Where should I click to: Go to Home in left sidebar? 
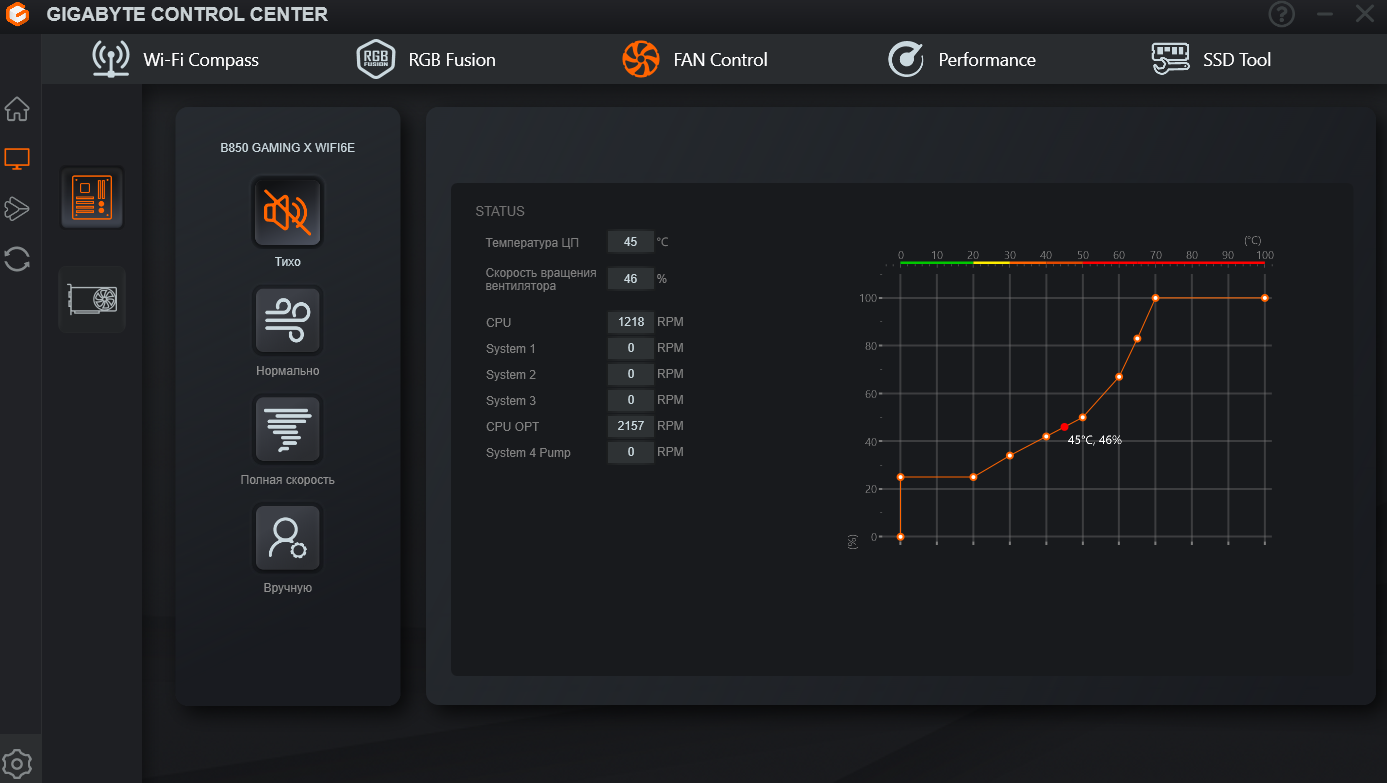[17, 109]
